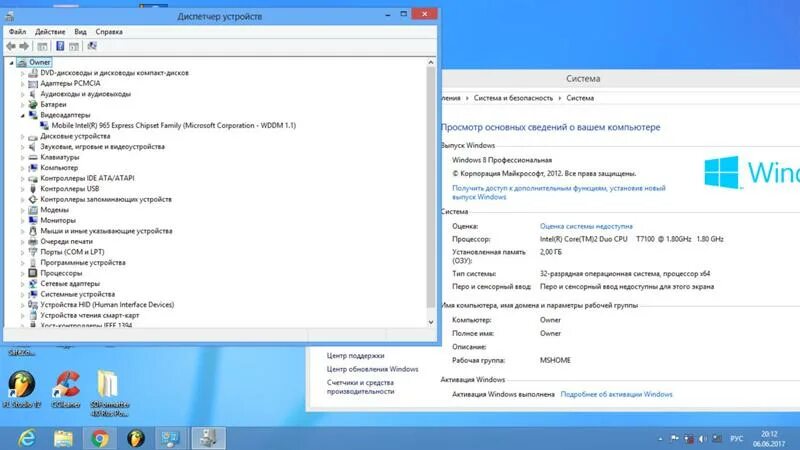Click the Аудиовходы и аудиовыходы category icon
Image resolution: width=800 pixels, height=450 pixels.
33,94
